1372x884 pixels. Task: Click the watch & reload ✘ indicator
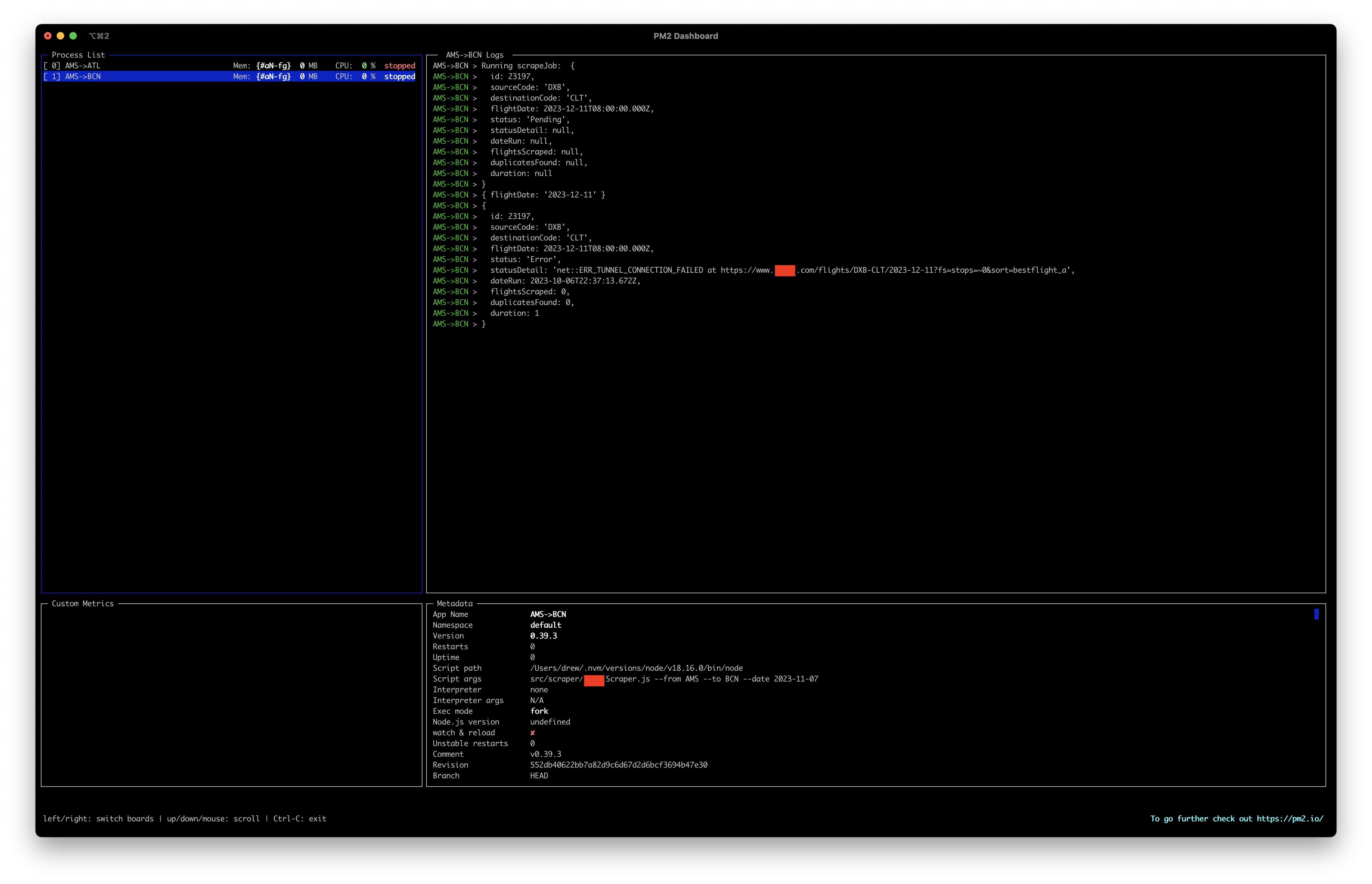click(533, 732)
